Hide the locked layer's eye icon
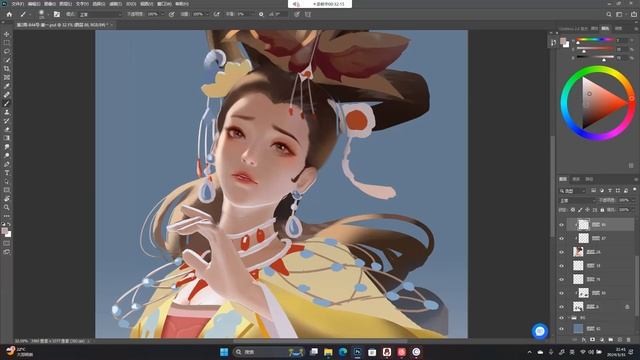640x360 pixels. tap(561, 307)
